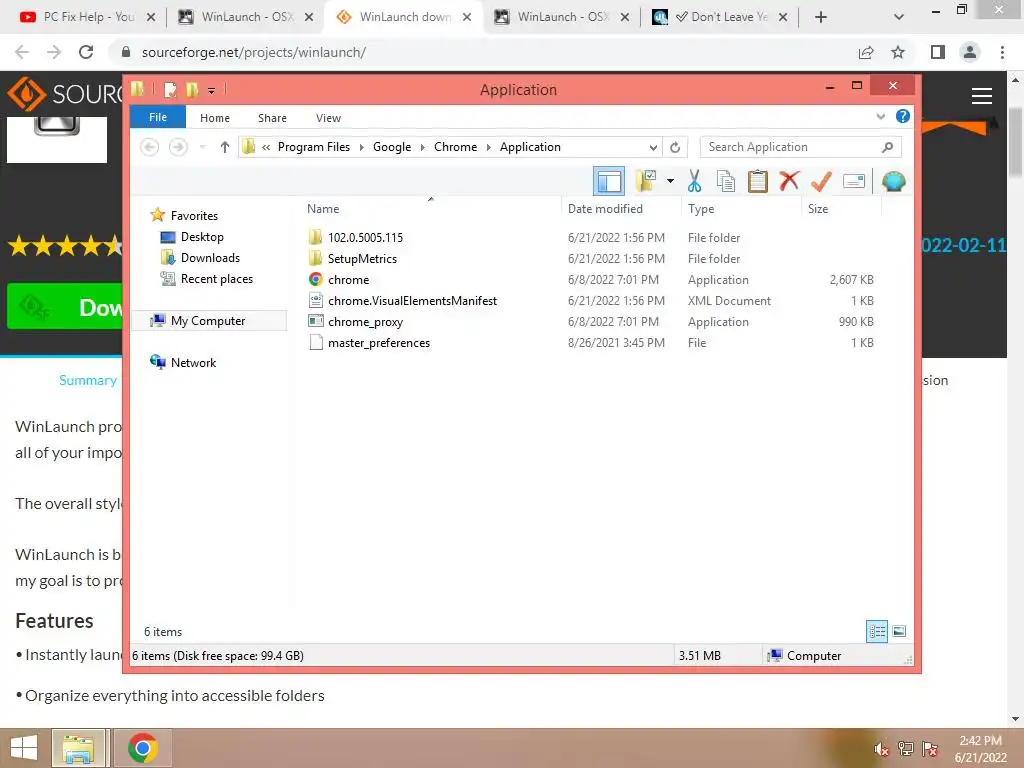The width and height of the screenshot is (1024, 768).
Task: Click Quick Access properties icon in title bar
Action: click(x=170, y=89)
